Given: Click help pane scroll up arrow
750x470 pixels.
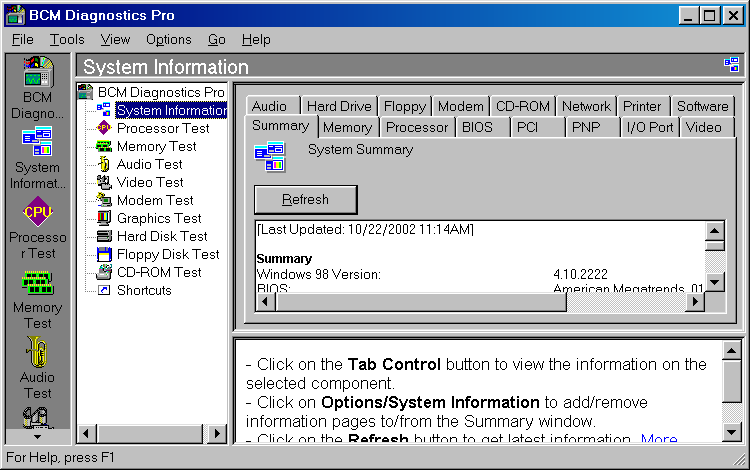Looking at the screenshot, I should (731, 351).
